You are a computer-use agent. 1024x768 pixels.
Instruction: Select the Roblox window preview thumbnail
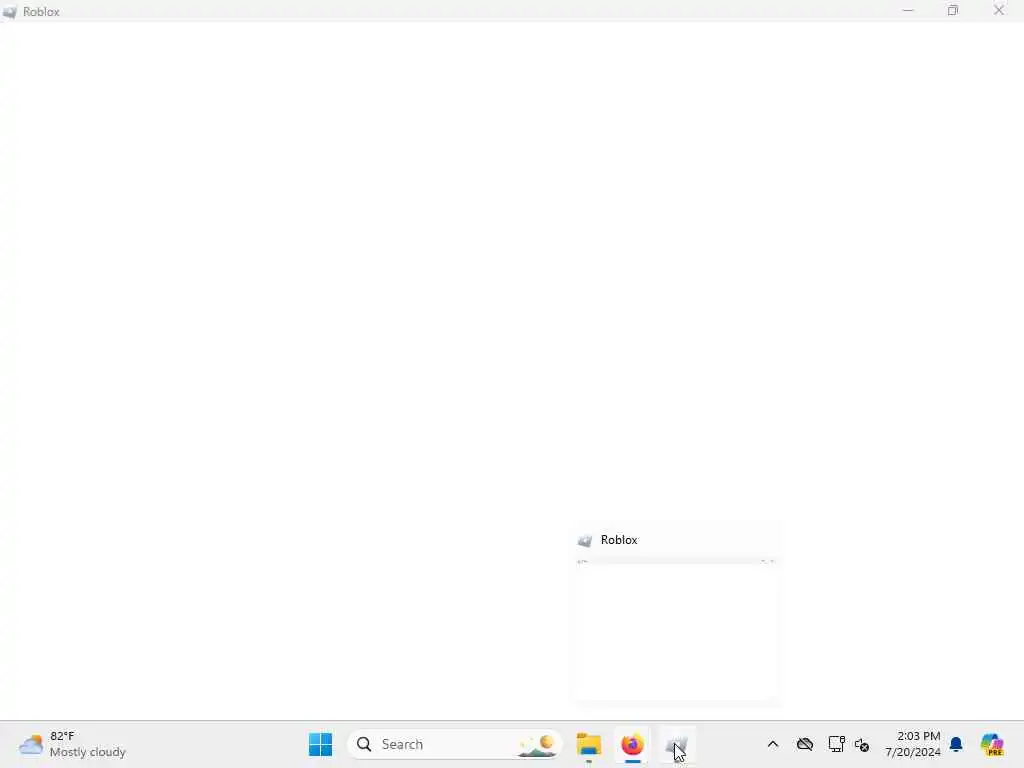coord(677,613)
